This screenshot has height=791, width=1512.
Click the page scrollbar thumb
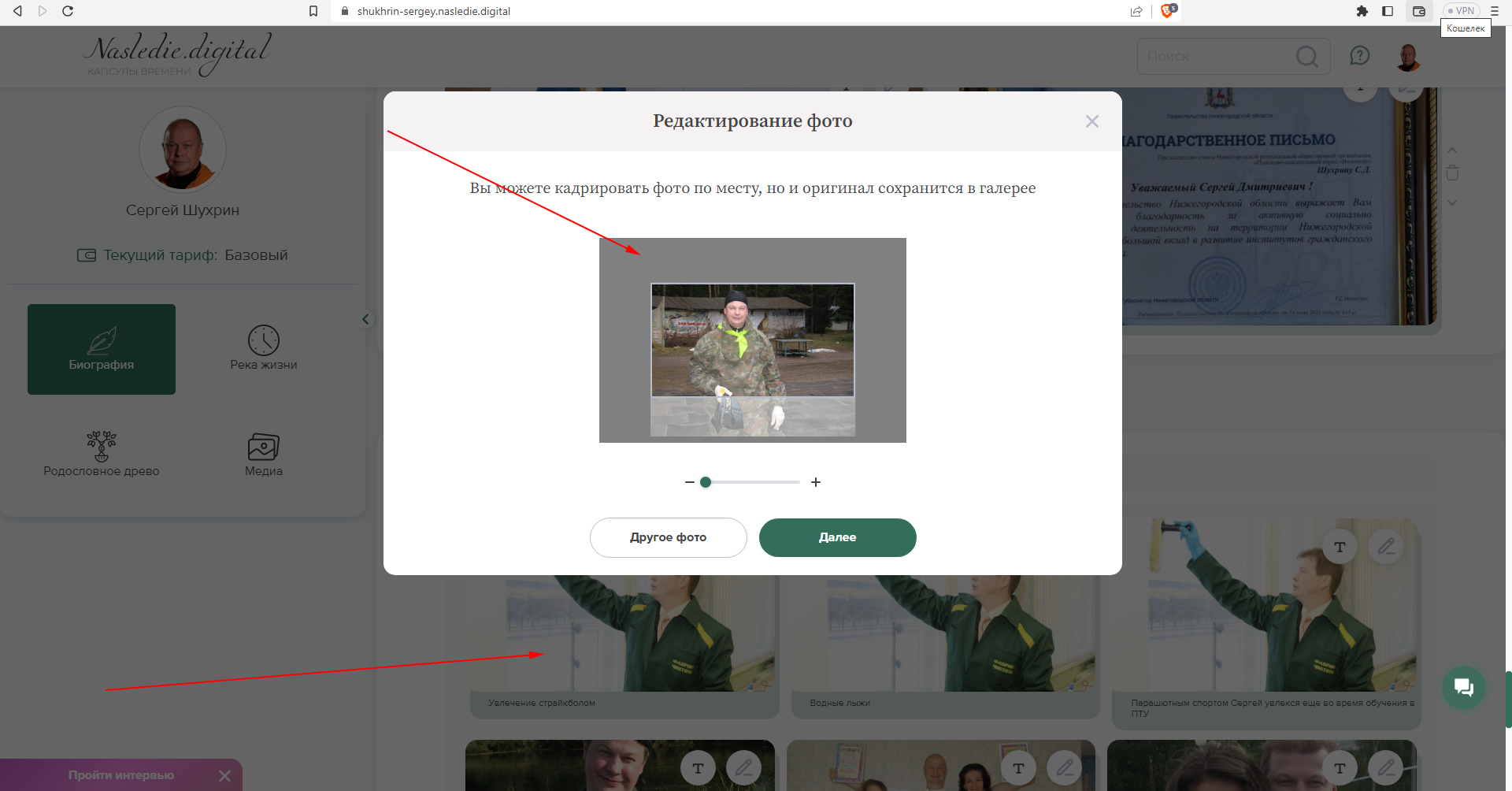[x=1508, y=700]
